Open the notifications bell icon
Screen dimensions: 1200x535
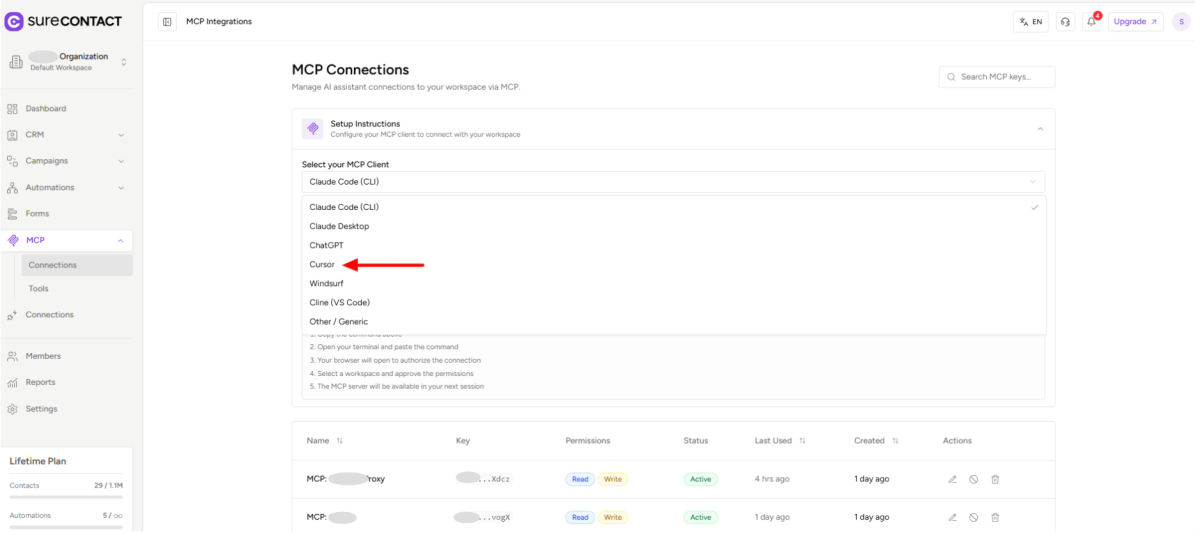pos(1092,22)
